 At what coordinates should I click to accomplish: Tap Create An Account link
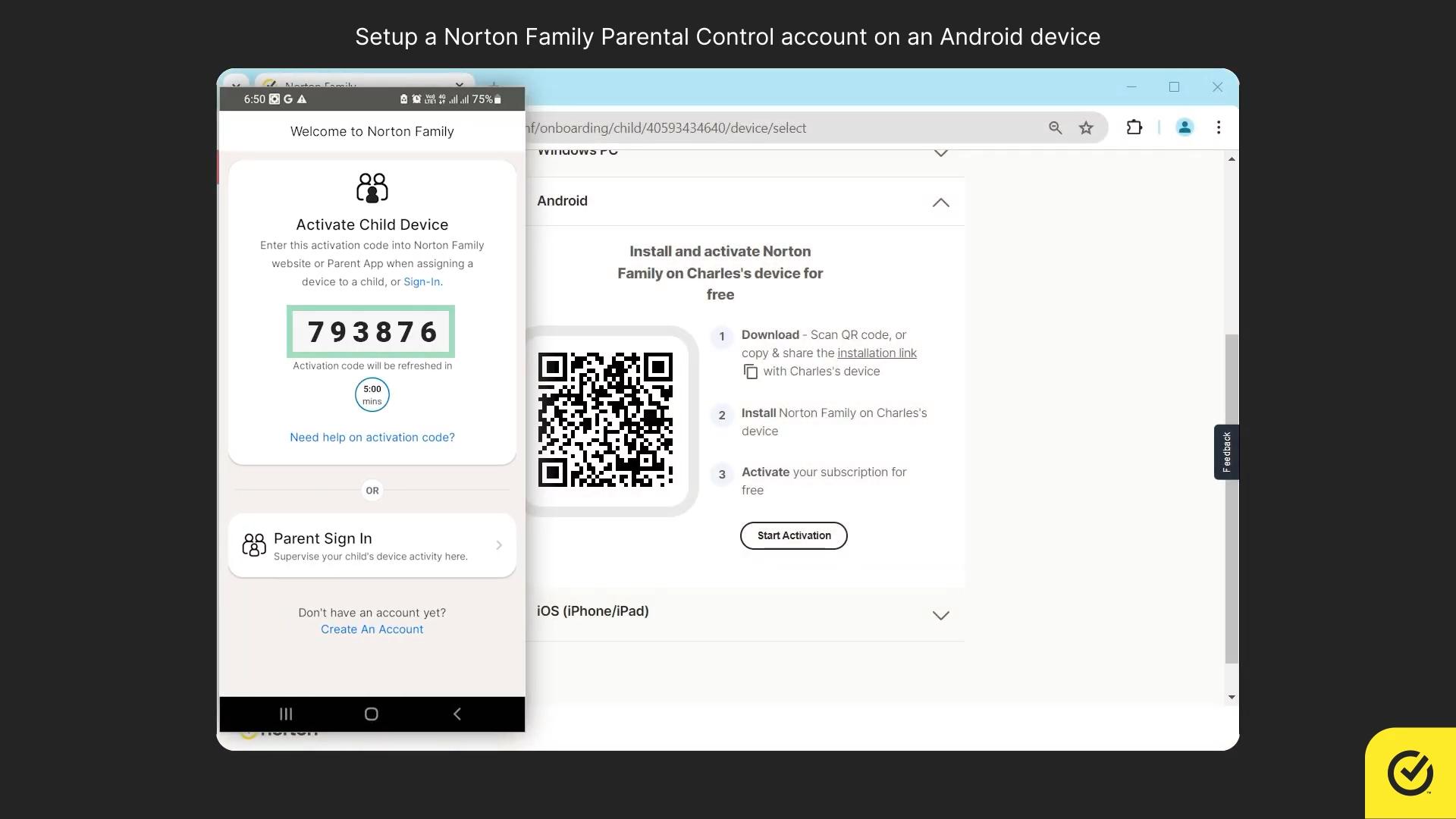pyautogui.click(x=372, y=629)
